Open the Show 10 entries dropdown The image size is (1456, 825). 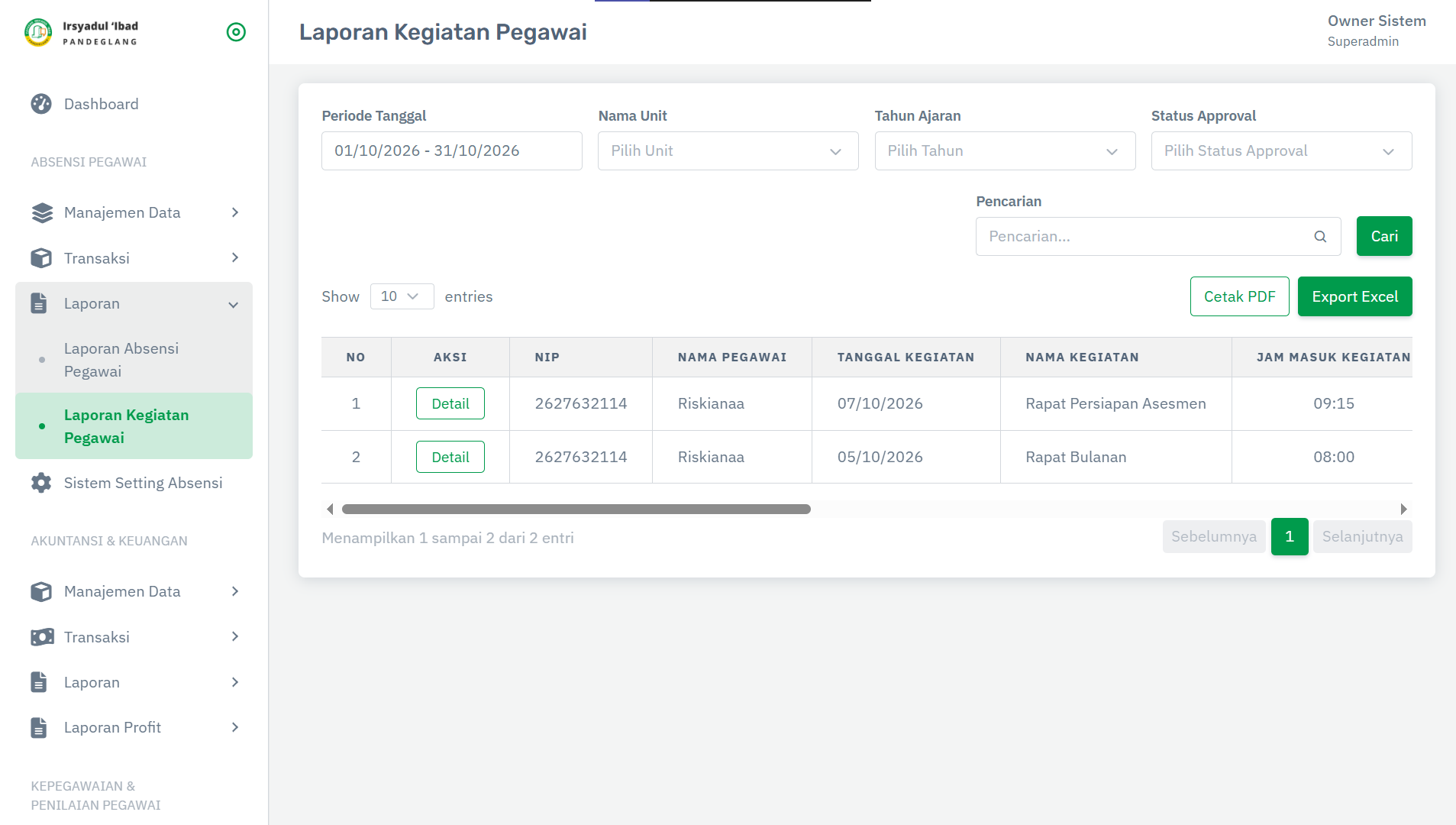(x=402, y=296)
